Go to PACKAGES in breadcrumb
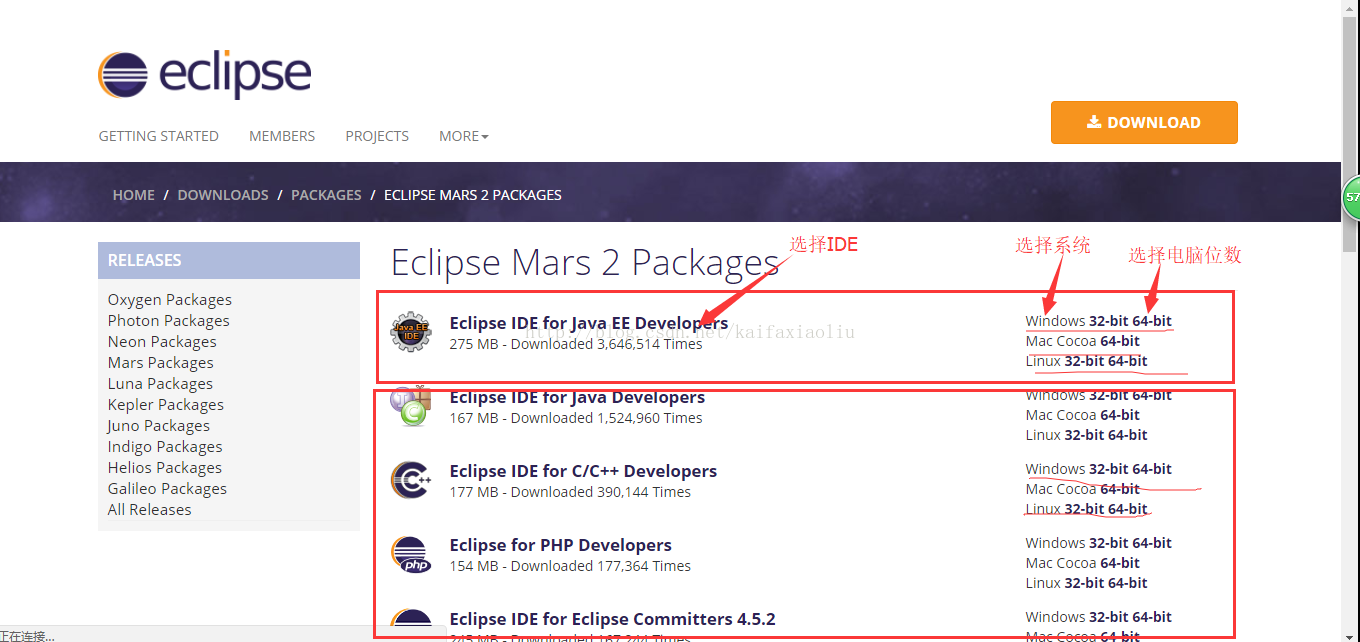1360x642 pixels. (x=326, y=195)
